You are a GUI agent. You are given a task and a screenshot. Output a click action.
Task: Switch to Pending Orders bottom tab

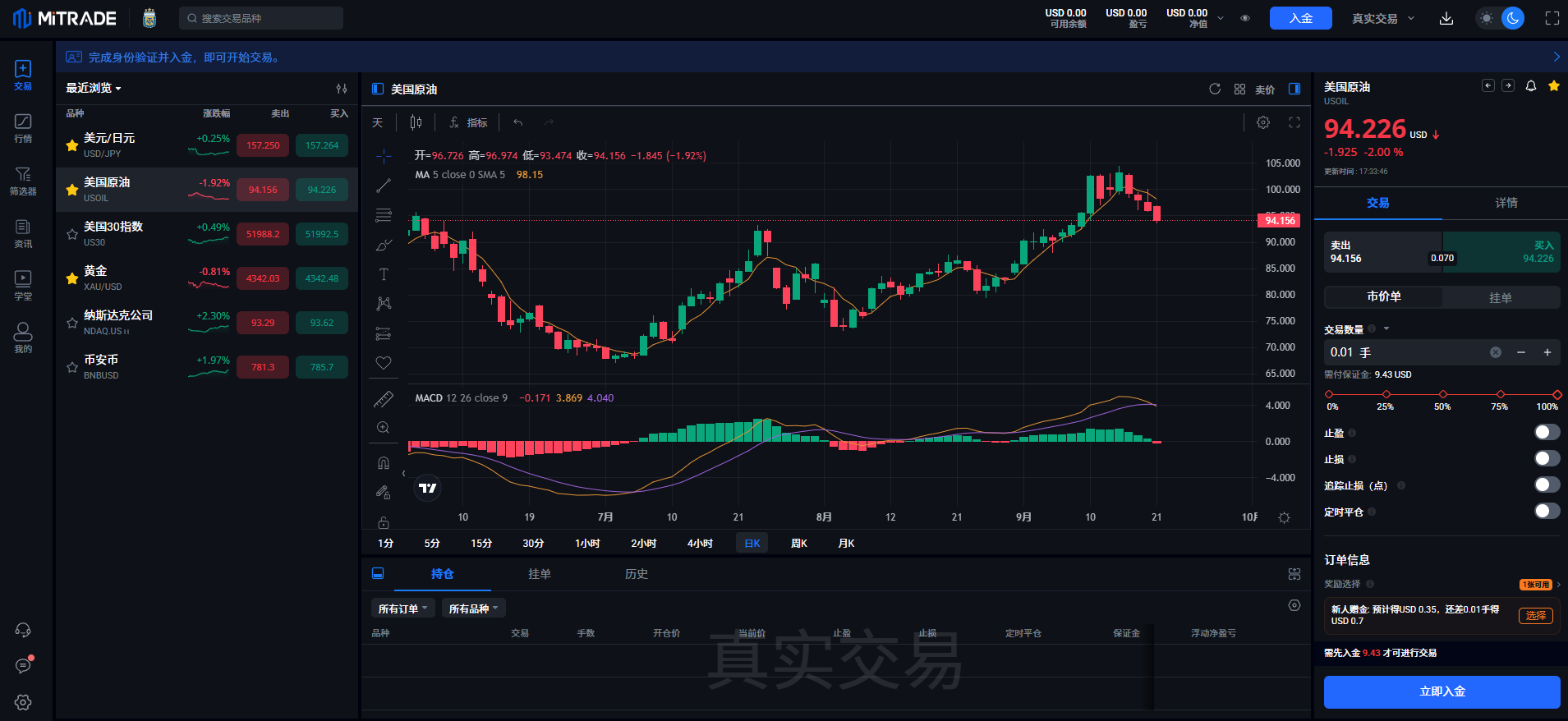coord(540,574)
